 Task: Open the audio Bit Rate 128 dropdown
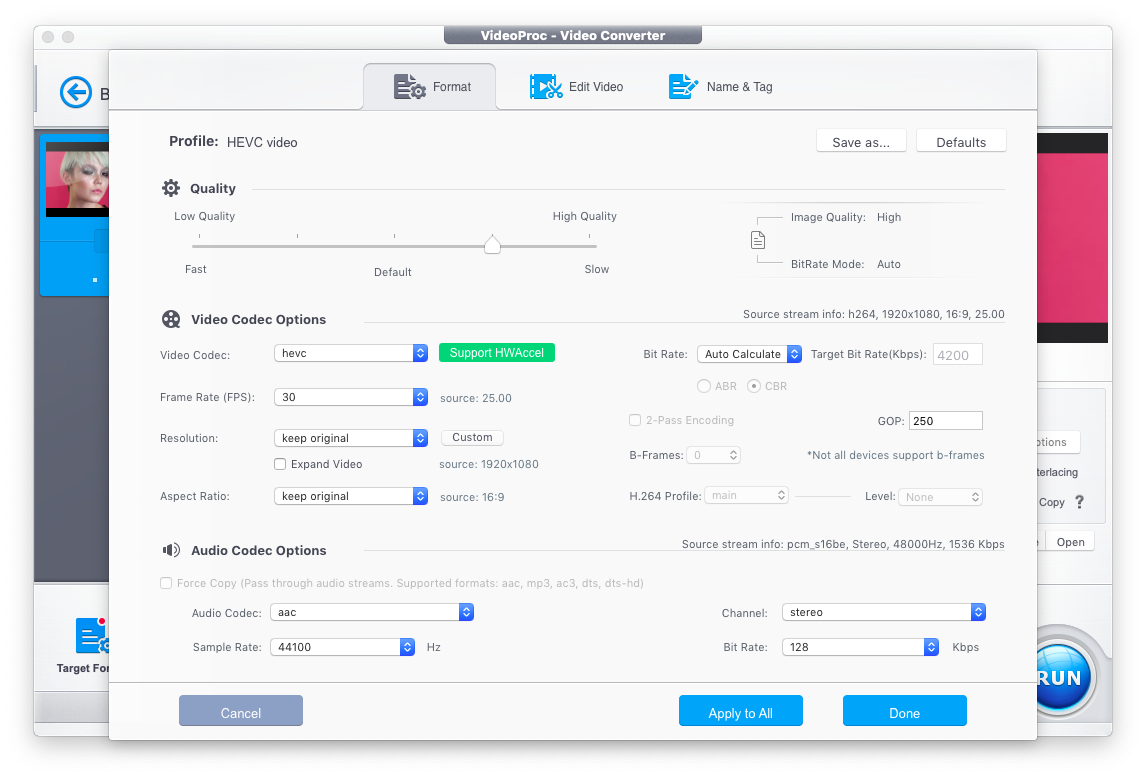(860, 647)
